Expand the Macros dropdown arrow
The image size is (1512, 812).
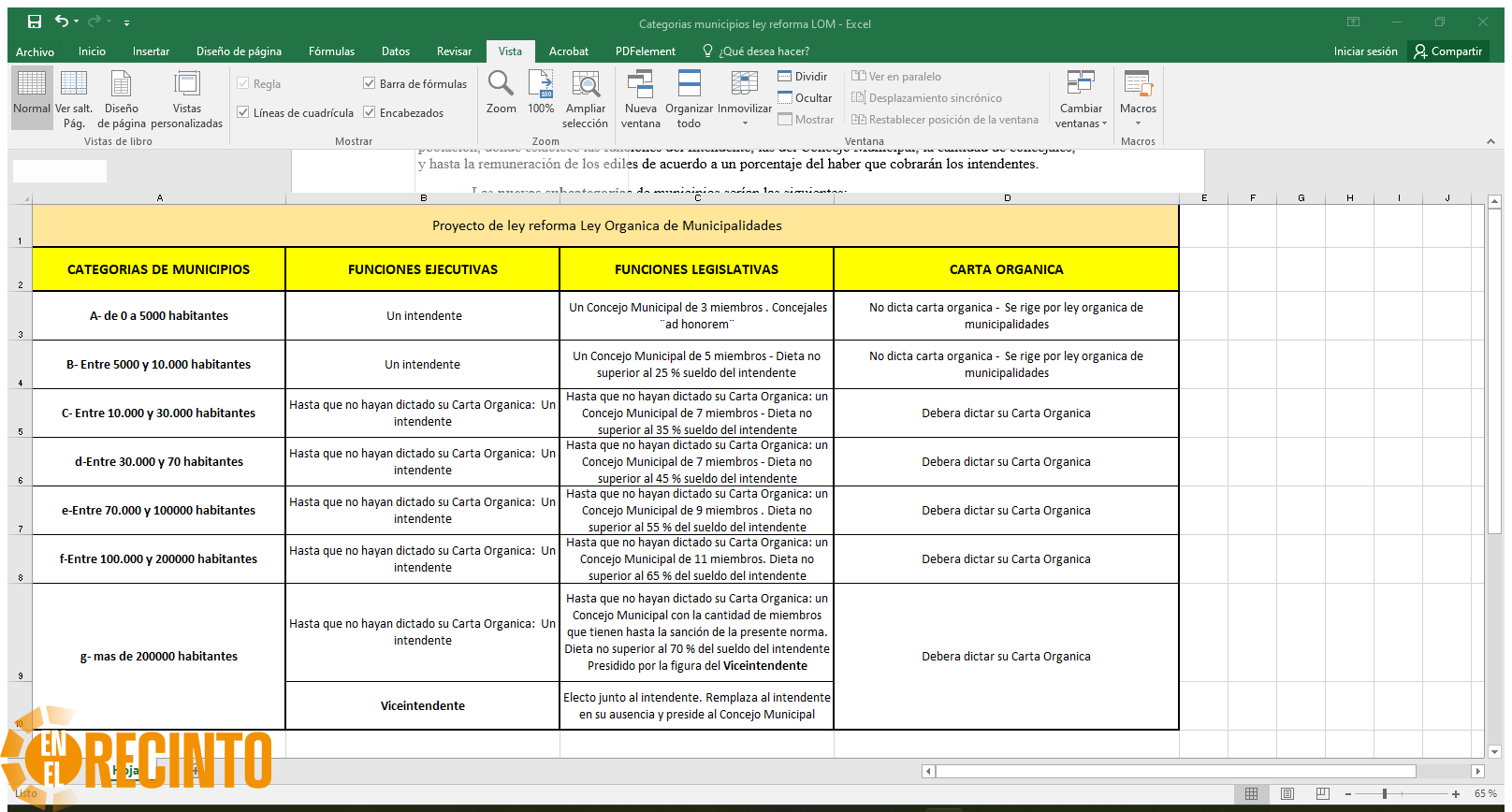pyautogui.click(x=1139, y=123)
